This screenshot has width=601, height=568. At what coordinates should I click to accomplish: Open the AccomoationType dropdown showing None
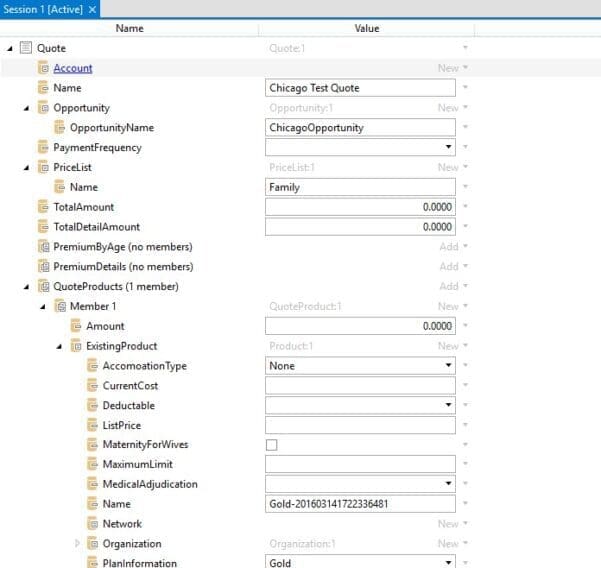(447, 366)
